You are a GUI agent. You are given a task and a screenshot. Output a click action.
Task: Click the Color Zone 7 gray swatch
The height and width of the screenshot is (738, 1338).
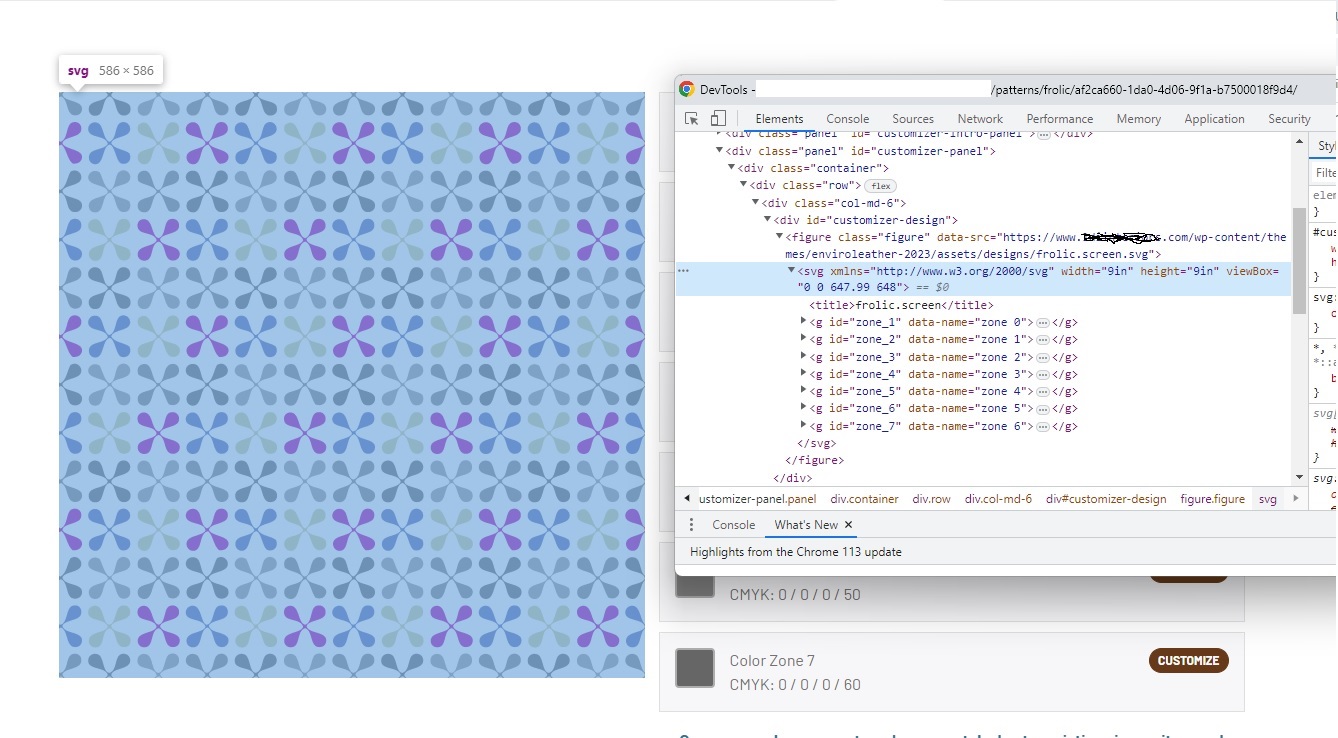pyautogui.click(x=695, y=668)
